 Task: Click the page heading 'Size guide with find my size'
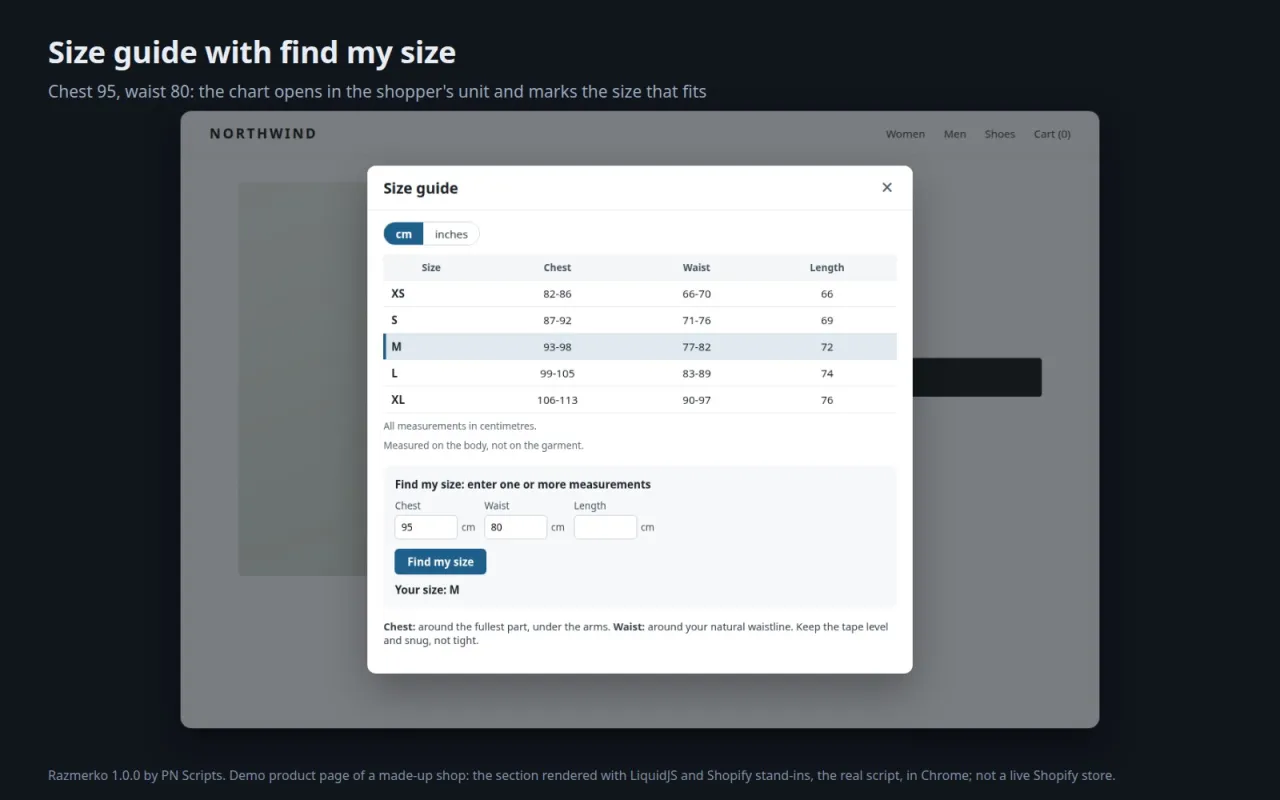tap(252, 52)
